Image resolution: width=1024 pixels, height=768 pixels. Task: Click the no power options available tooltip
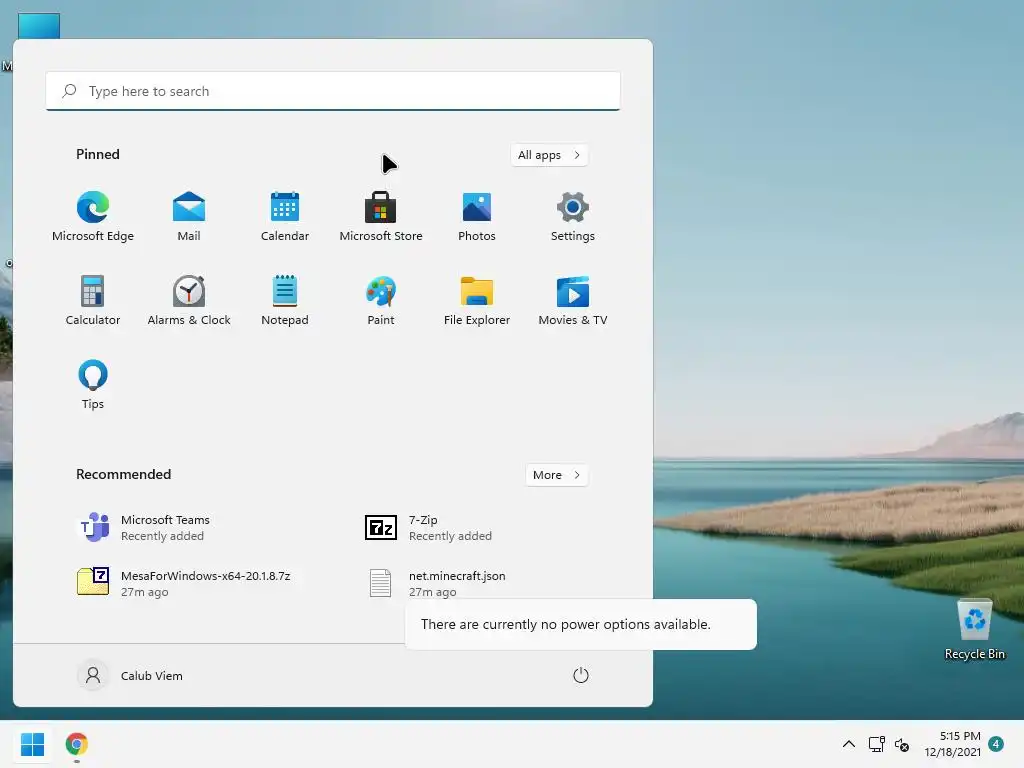click(581, 624)
